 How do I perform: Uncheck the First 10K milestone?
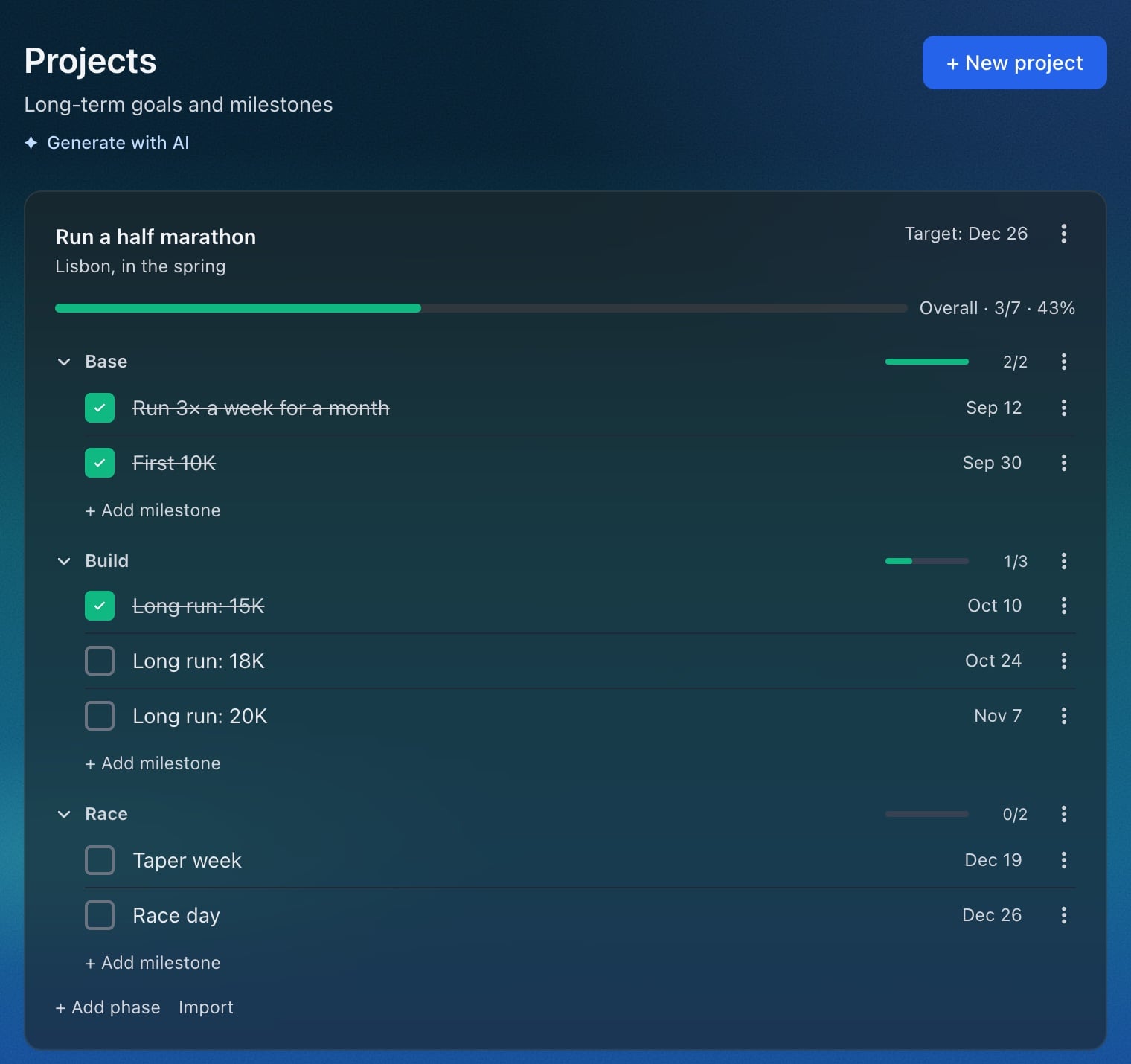tap(100, 463)
